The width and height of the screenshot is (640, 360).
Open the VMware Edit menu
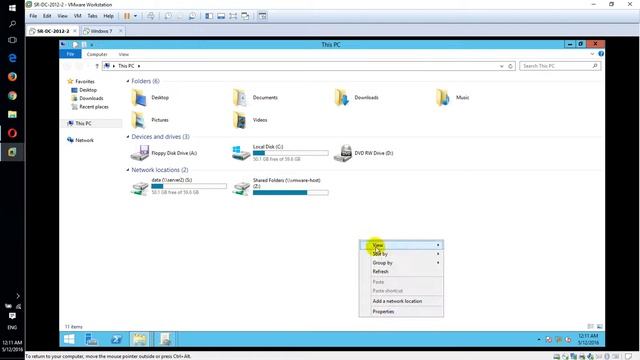pyautogui.click(x=47, y=16)
